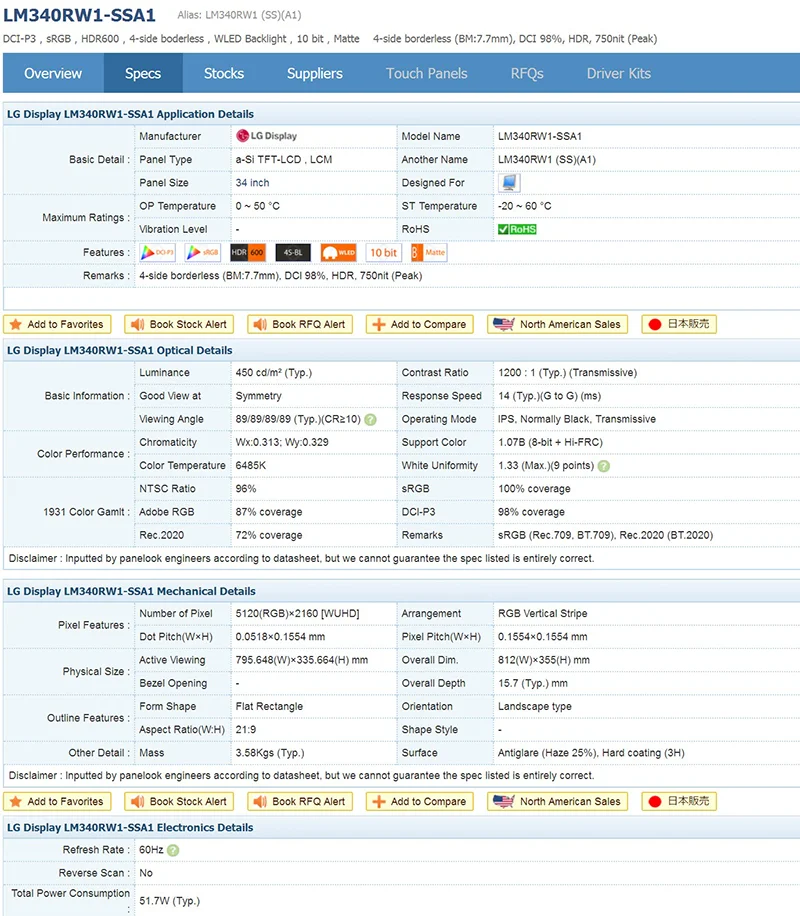Image resolution: width=800 pixels, height=916 pixels.
Task: Click the 0.1554×0.1554 mm pixel pitch value
Action: pyautogui.click(x=543, y=637)
